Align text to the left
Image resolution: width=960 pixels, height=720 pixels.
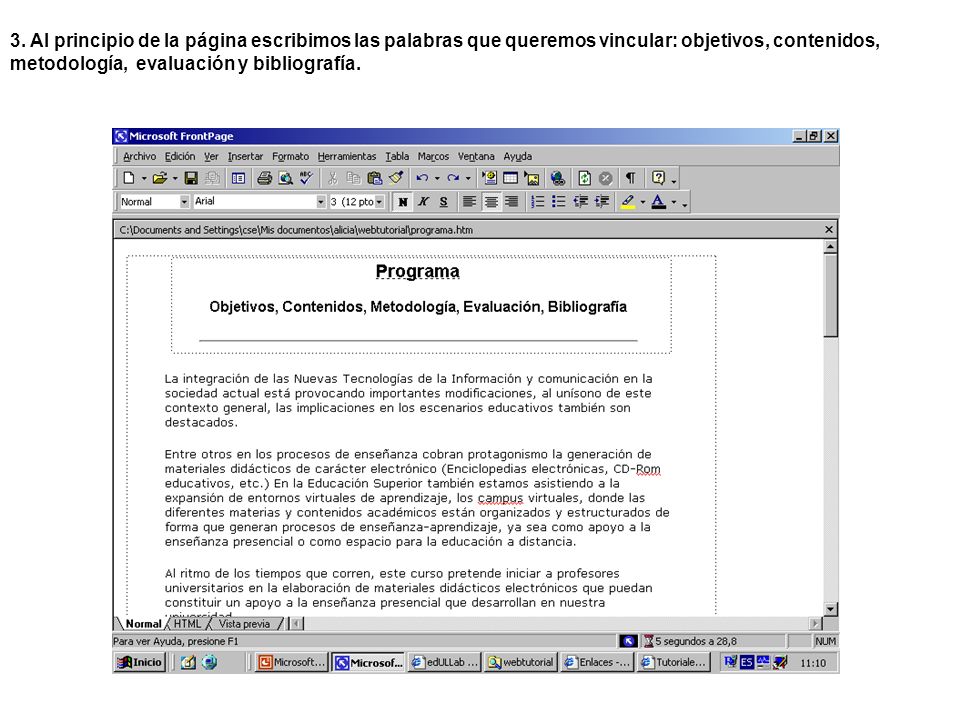click(470, 201)
